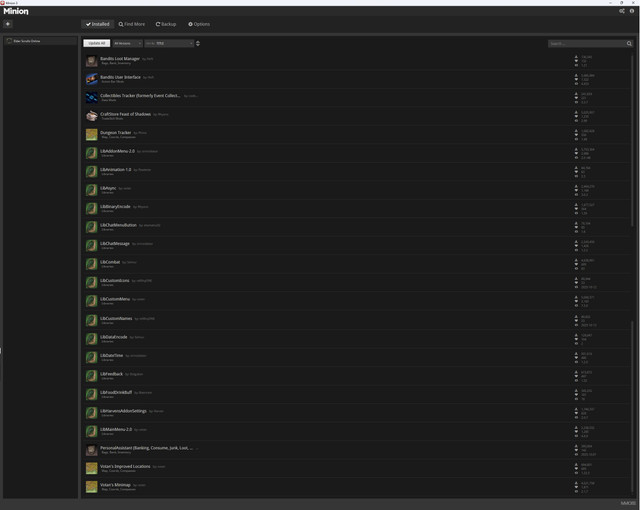Select the CraftStore Feast of Shadows title
Viewport: 640px width, 510px height.
(x=126, y=114)
